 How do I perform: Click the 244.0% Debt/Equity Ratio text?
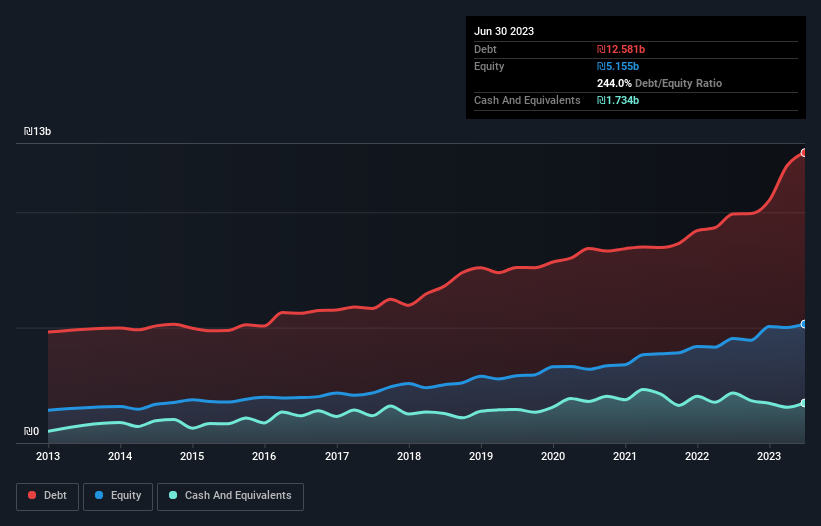click(x=659, y=83)
